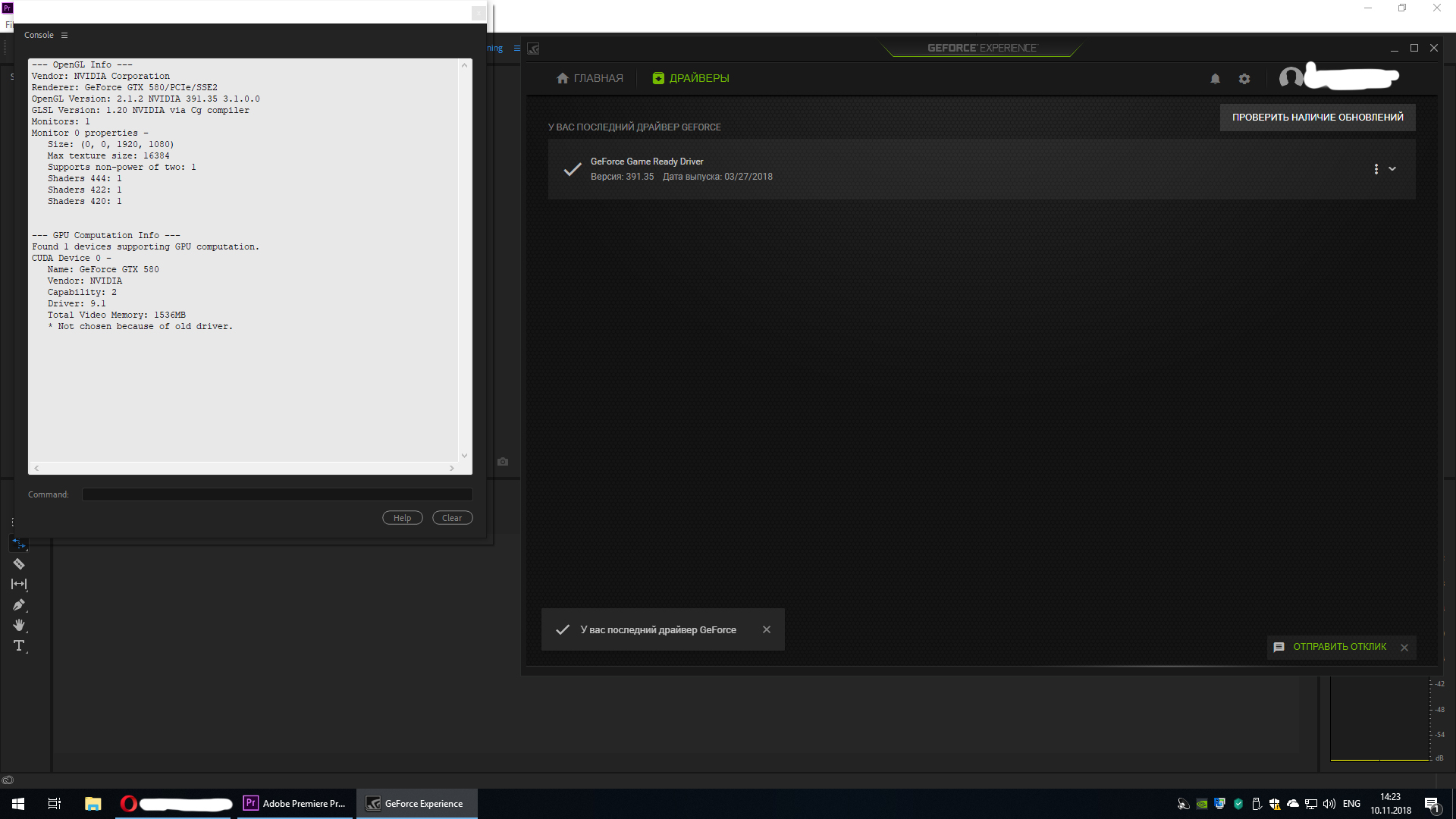Select the Type tool in Premiere
This screenshot has height=819, width=1456.
click(x=19, y=646)
